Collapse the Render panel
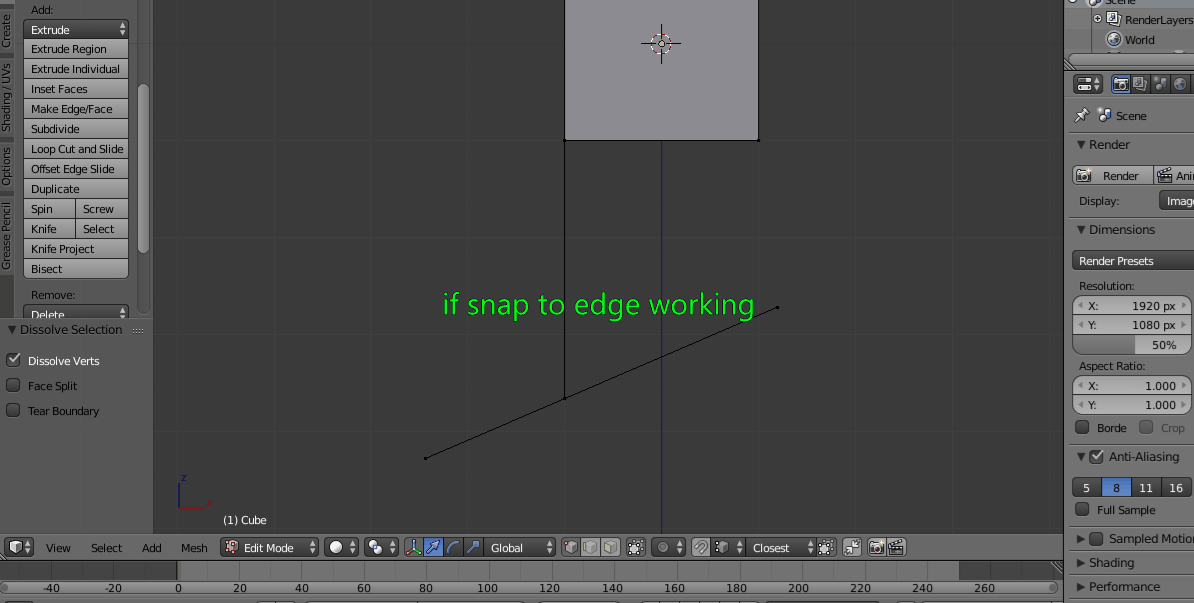This screenshot has width=1194, height=603. (1081, 145)
